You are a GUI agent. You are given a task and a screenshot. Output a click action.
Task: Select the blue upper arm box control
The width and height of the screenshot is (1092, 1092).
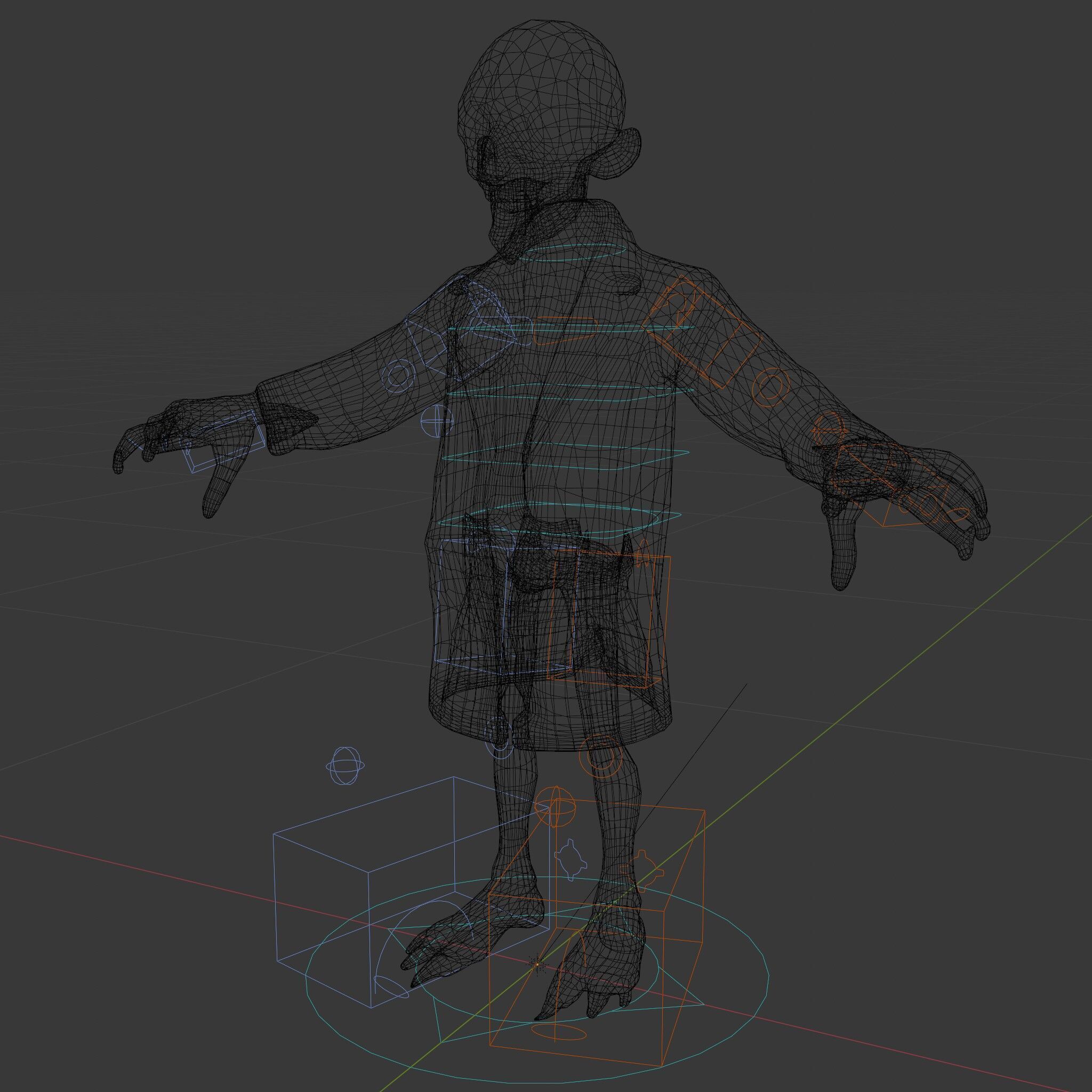pyautogui.click(x=461, y=329)
